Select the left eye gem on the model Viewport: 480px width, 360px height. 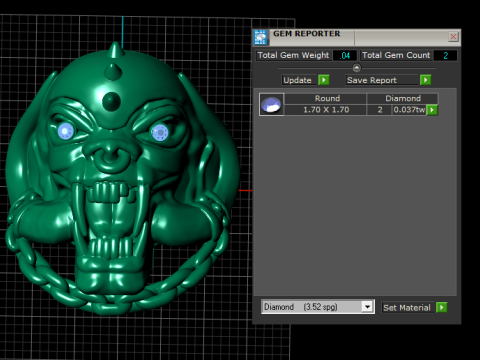(66, 131)
